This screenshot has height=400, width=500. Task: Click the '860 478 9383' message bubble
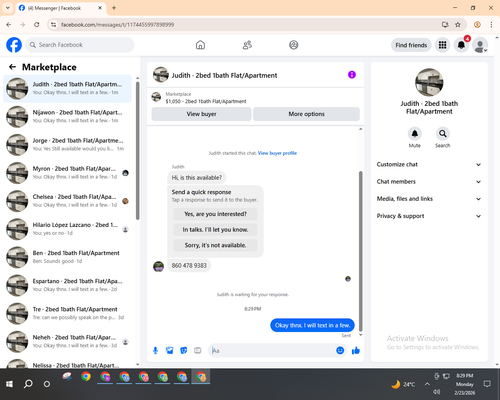[189, 266]
